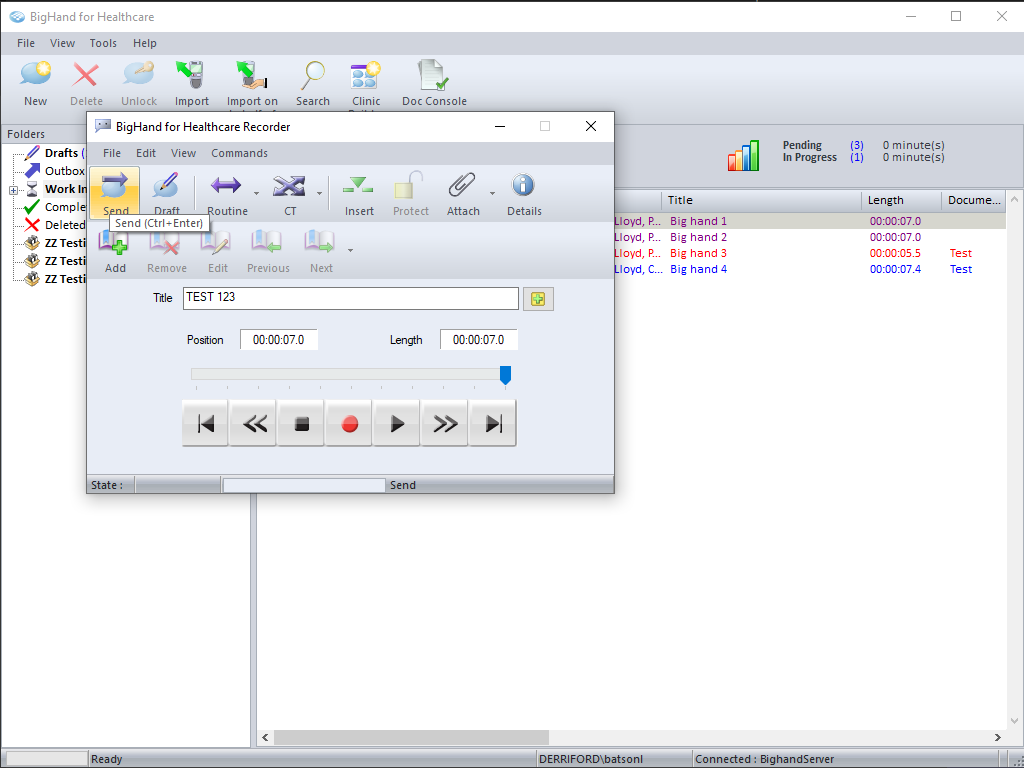Click the rewind button
1024x768 pixels.
[253, 424]
